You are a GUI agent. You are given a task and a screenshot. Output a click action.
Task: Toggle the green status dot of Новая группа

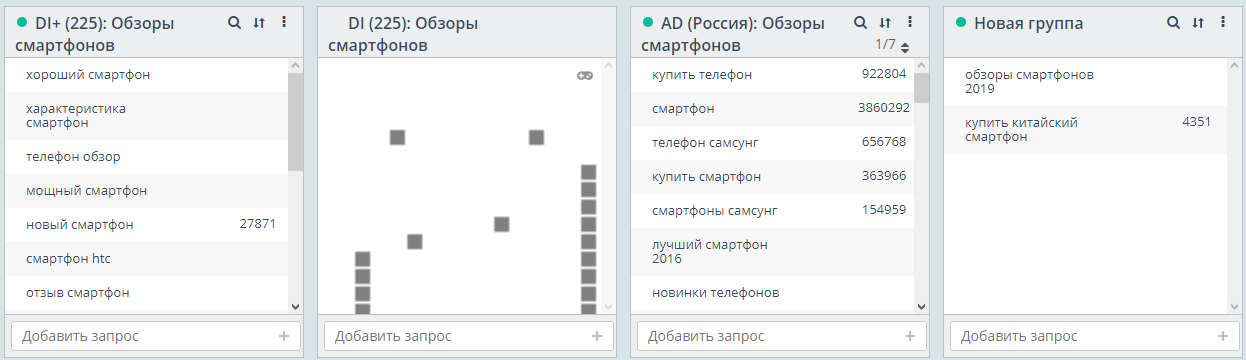click(x=960, y=22)
